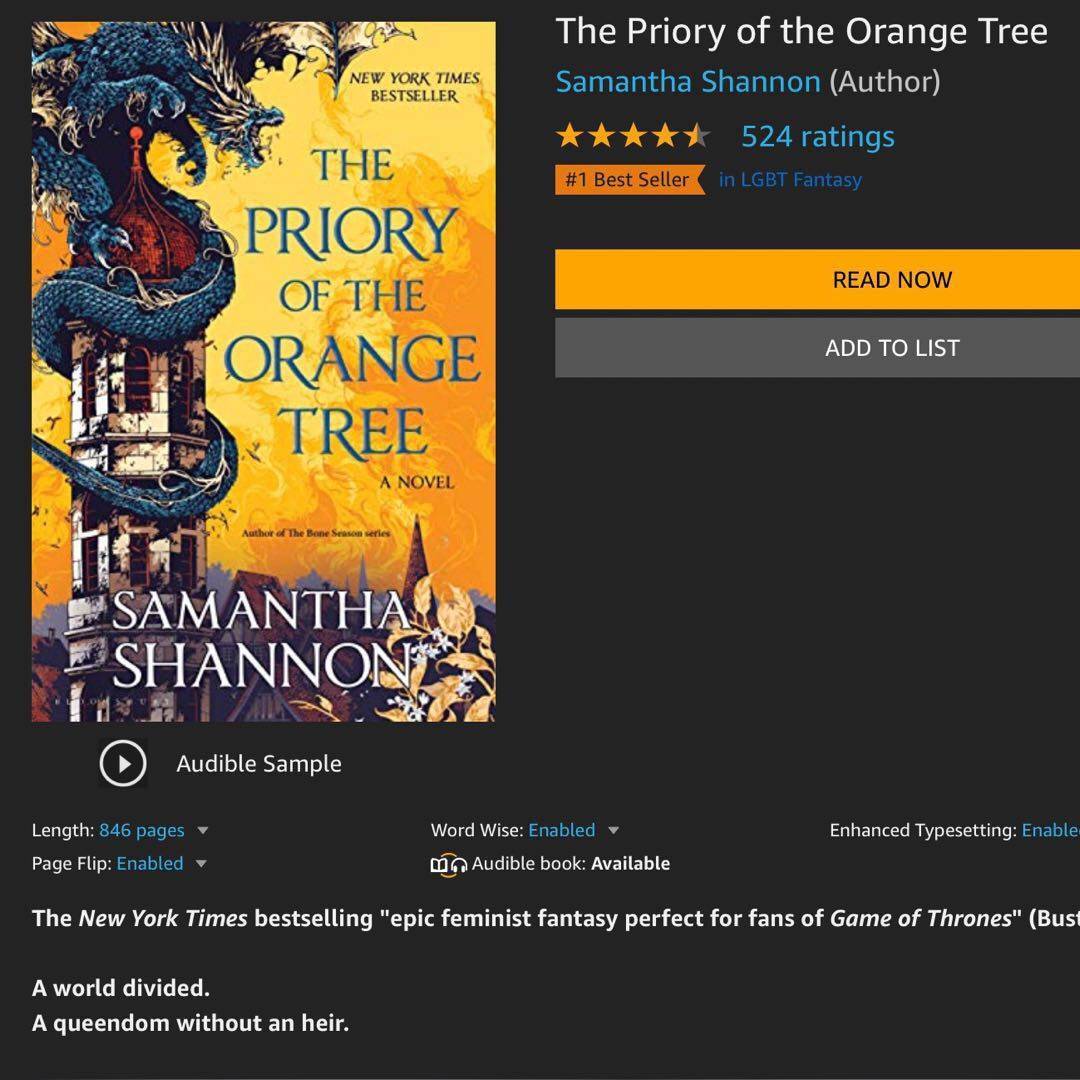This screenshot has width=1080, height=1080.
Task: Expand the arrow next to 846 pages
Action: pos(203,831)
